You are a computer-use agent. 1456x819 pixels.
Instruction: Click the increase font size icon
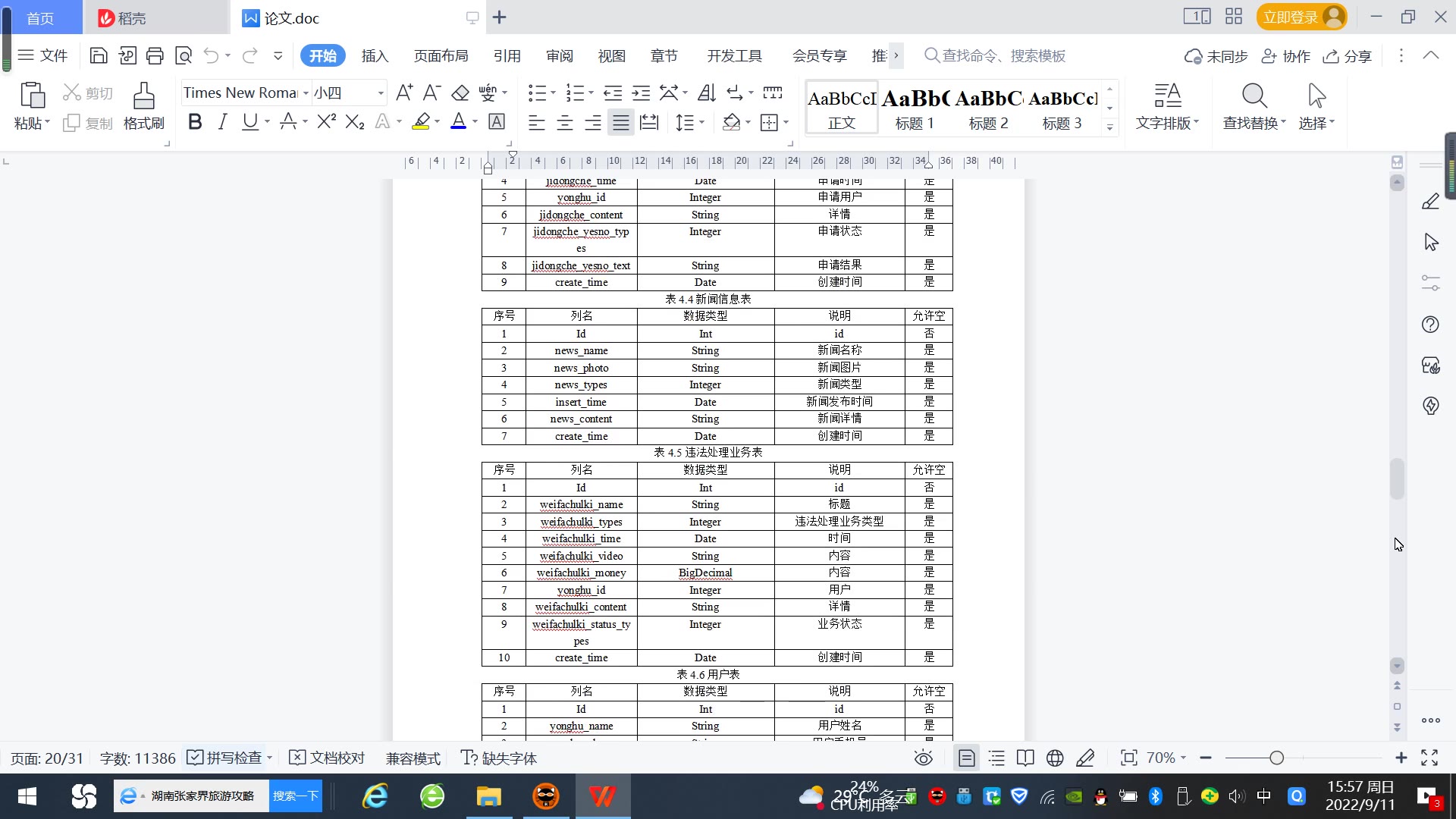click(404, 93)
